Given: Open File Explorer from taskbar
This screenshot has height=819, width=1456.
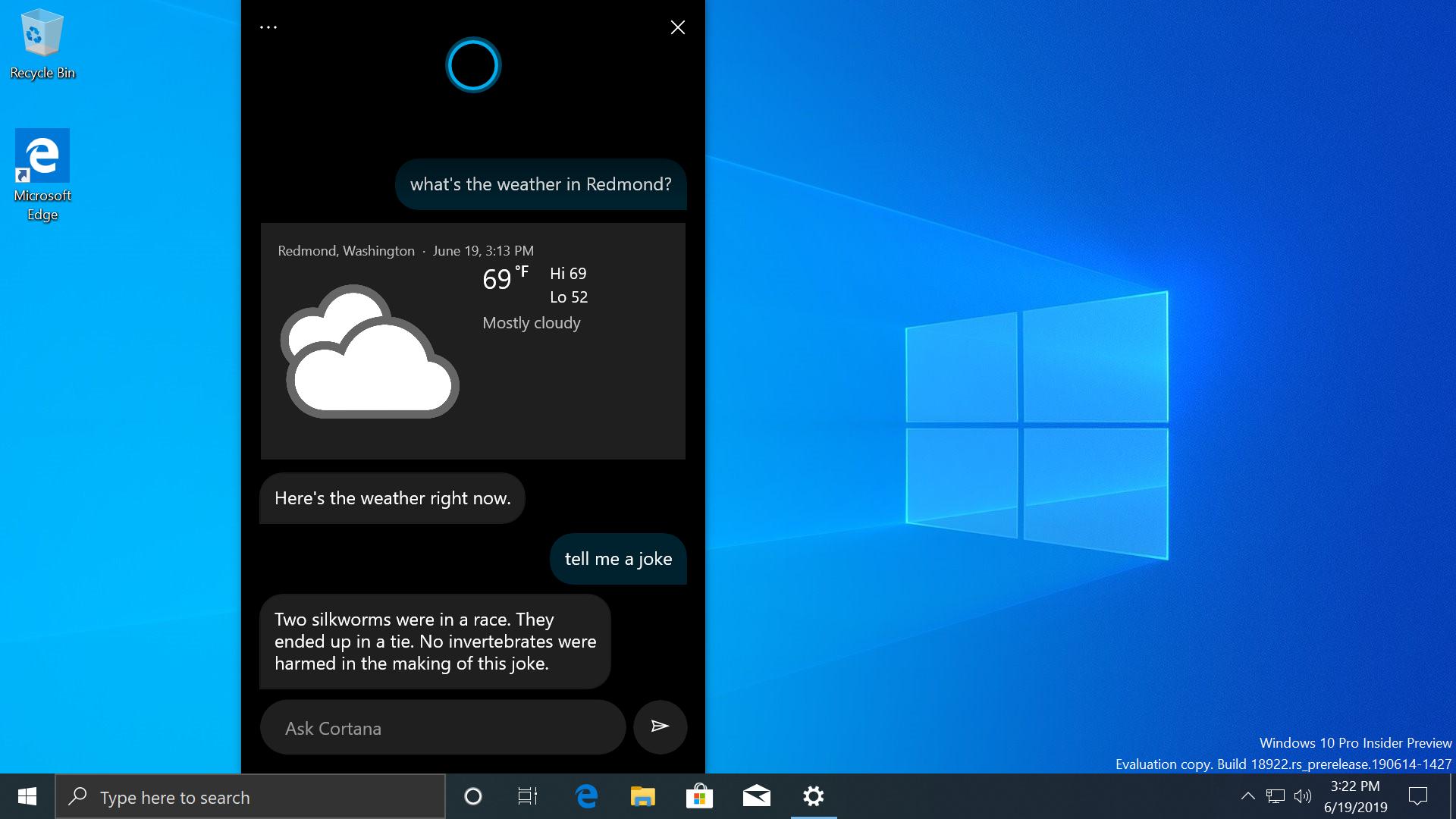Looking at the screenshot, I should click(643, 796).
